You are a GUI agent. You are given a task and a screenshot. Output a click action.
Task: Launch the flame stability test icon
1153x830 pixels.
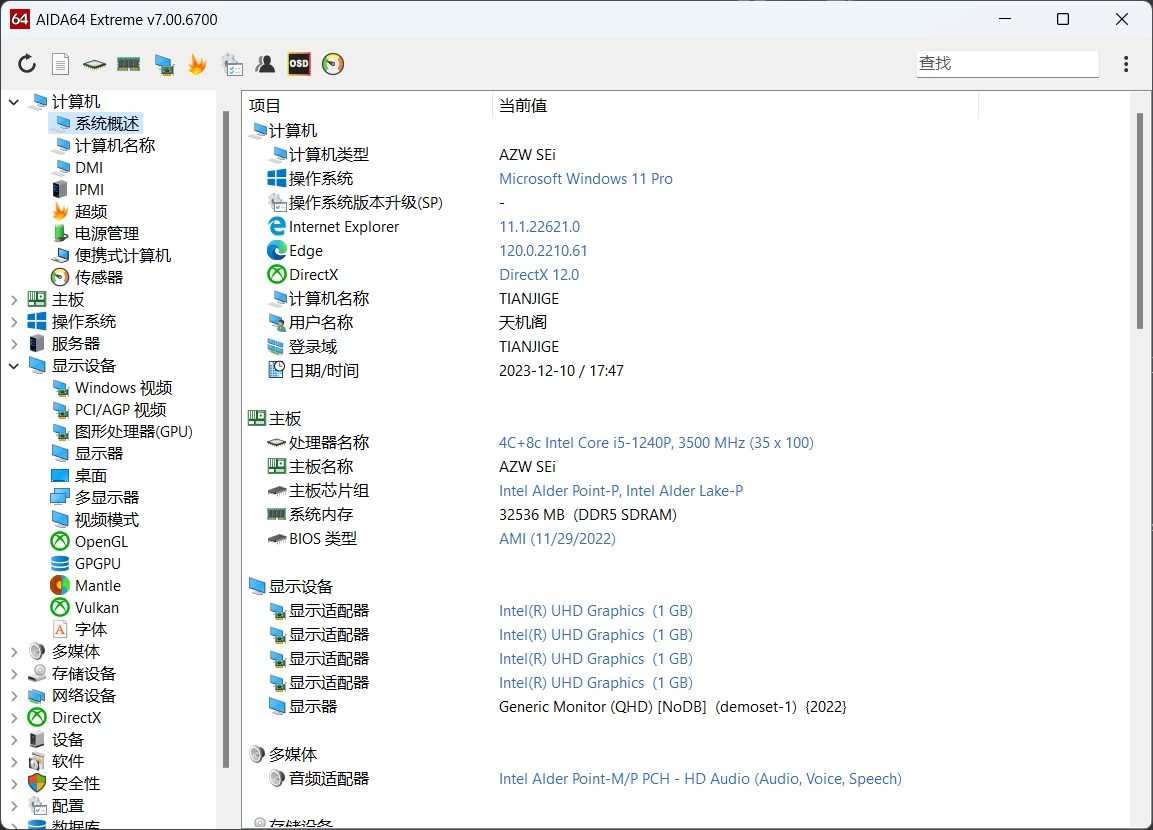coord(197,65)
